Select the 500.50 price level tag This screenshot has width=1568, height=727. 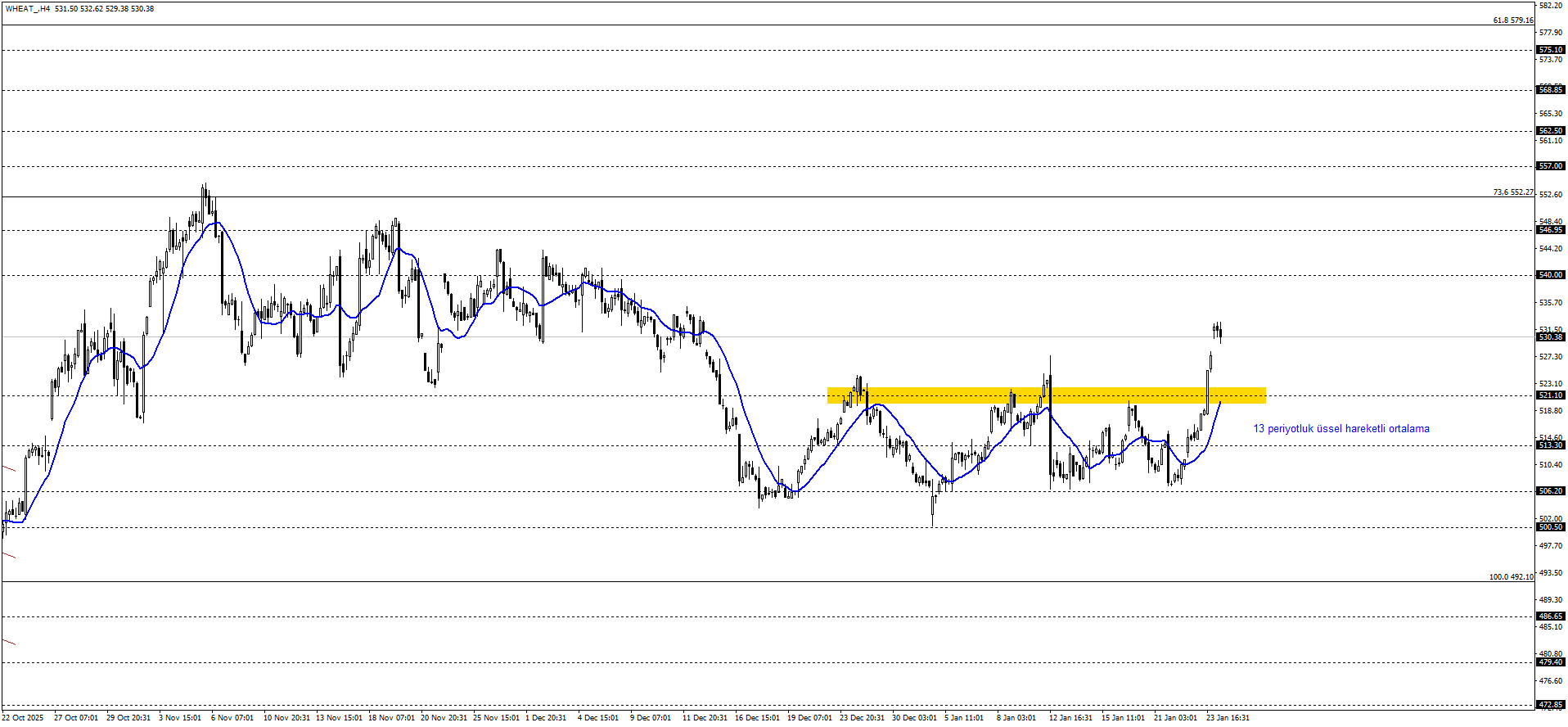click(x=1551, y=527)
